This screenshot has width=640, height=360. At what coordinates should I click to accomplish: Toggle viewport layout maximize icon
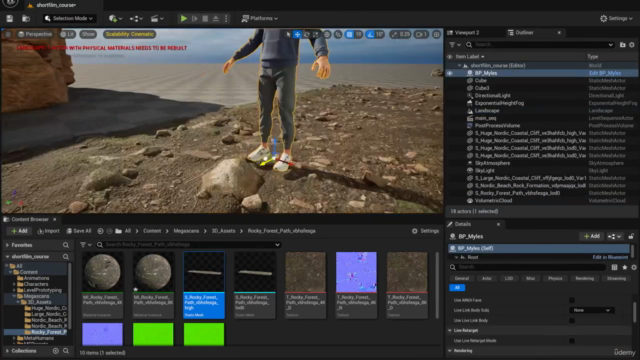436,35
